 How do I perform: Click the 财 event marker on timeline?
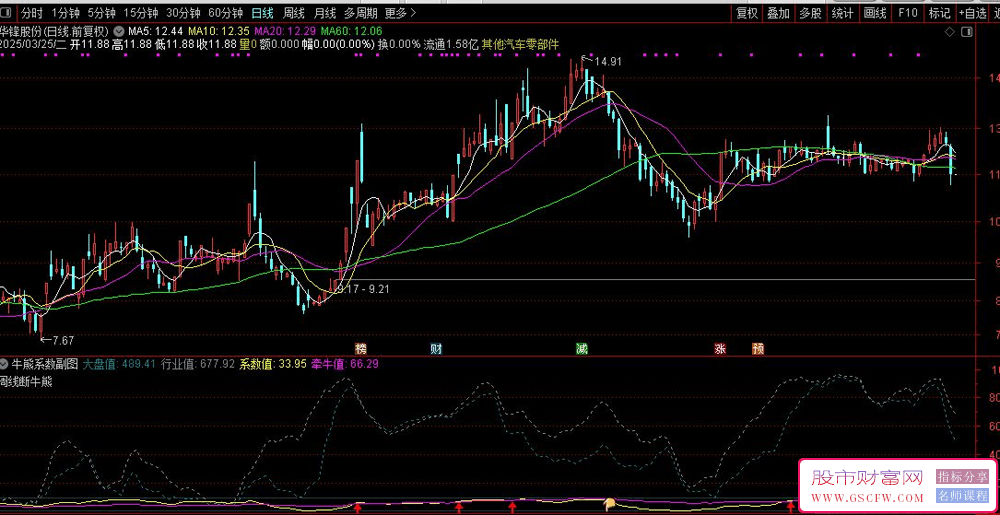click(436, 349)
